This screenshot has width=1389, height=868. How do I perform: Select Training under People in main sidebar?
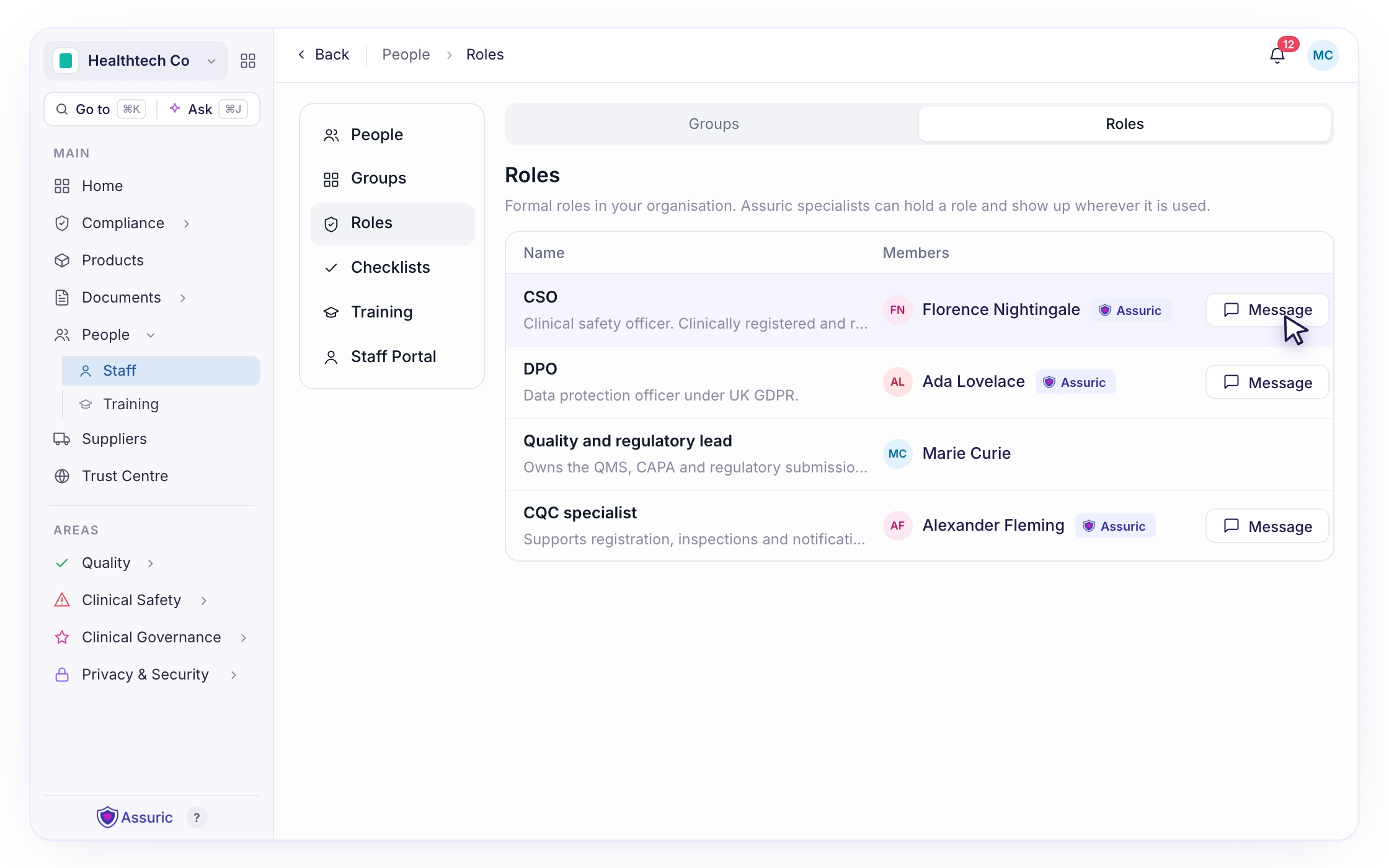coord(161,404)
